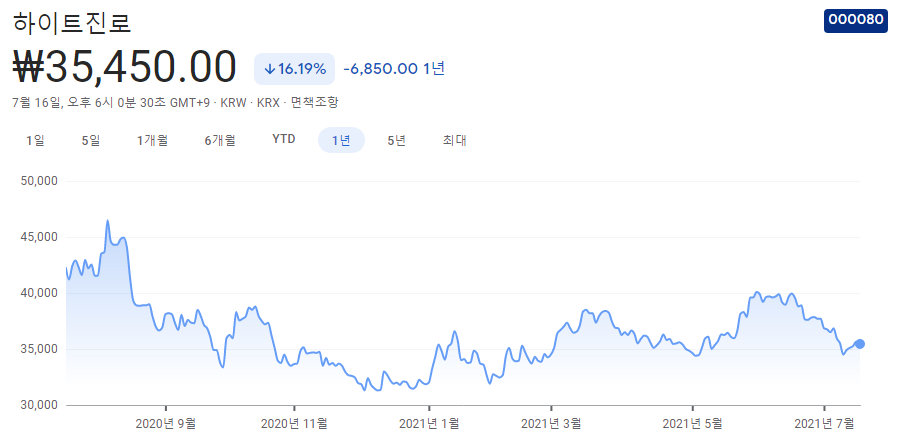
Task: Click the 2020년 9월 x-axis label
Action: click(166, 424)
